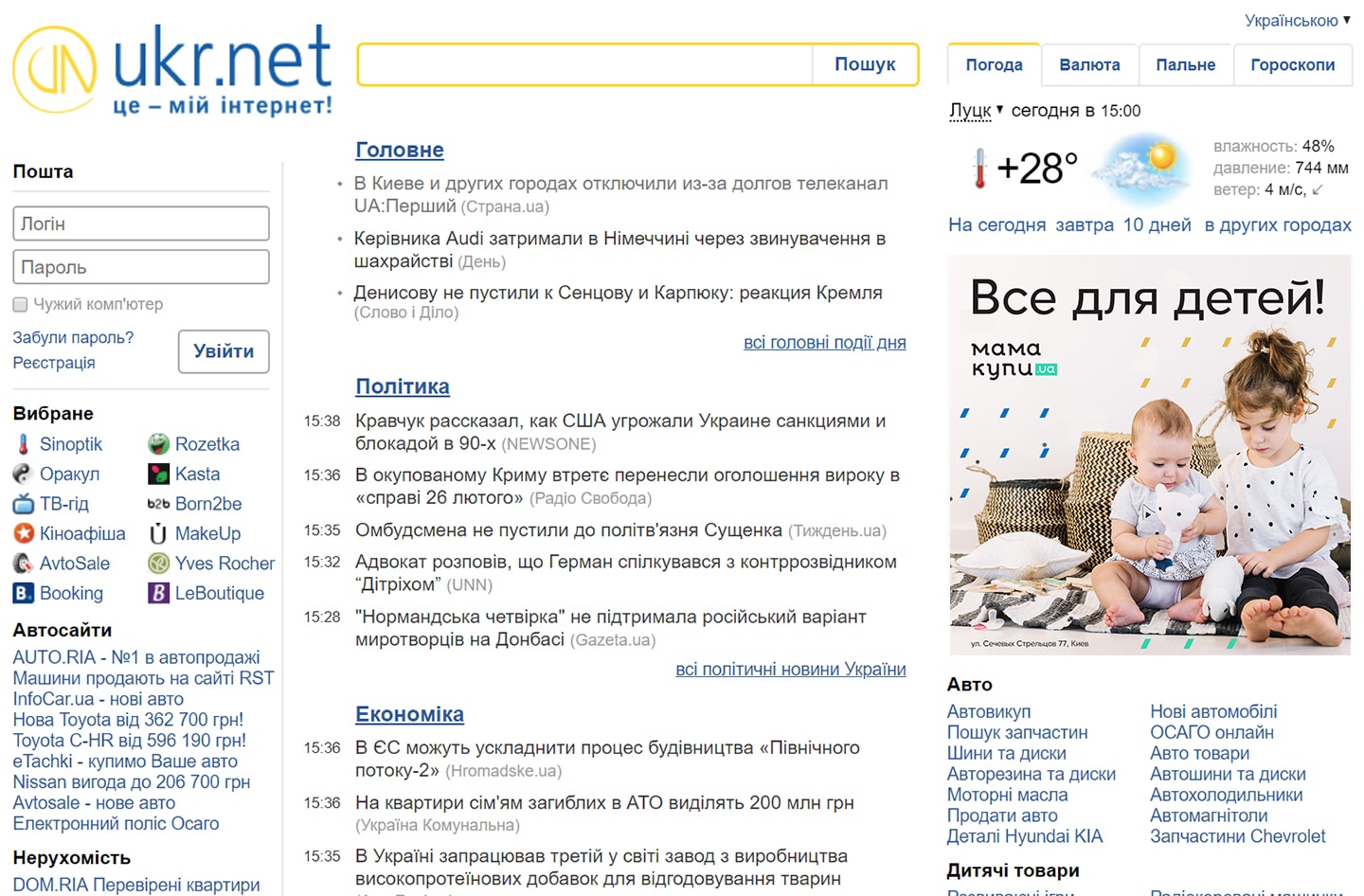Open the 200 млн грн АТО headline
Image resolution: width=1364 pixels, height=896 pixels.
point(604,803)
